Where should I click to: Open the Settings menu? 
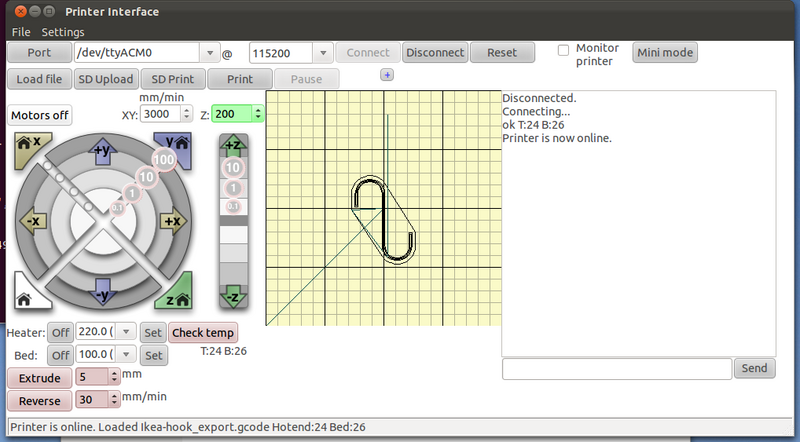62,32
